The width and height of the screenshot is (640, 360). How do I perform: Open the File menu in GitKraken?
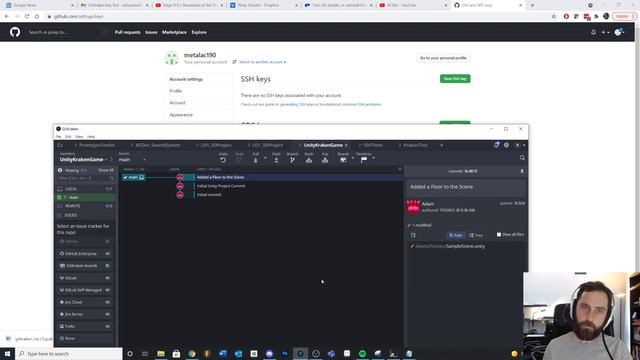pos(58,137)
